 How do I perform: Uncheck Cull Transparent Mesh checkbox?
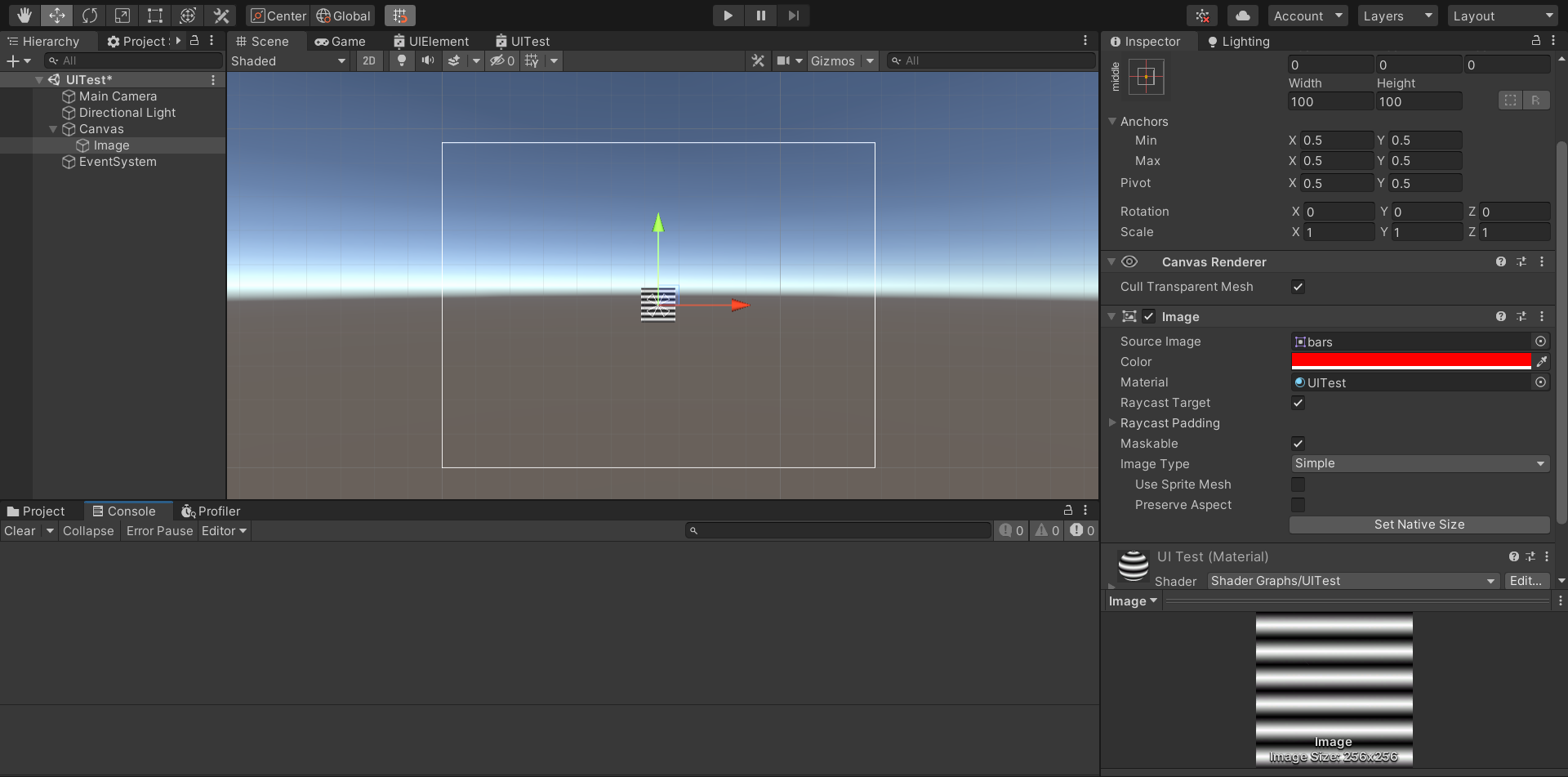point(1298,287)
